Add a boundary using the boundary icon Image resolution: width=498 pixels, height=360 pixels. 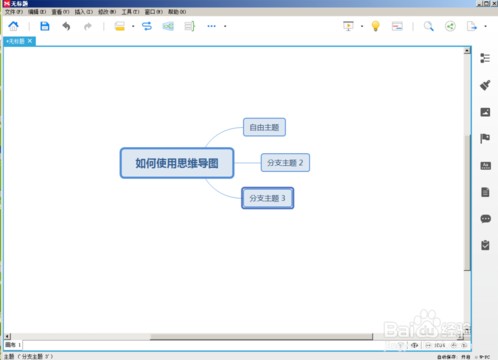(168, 26)
